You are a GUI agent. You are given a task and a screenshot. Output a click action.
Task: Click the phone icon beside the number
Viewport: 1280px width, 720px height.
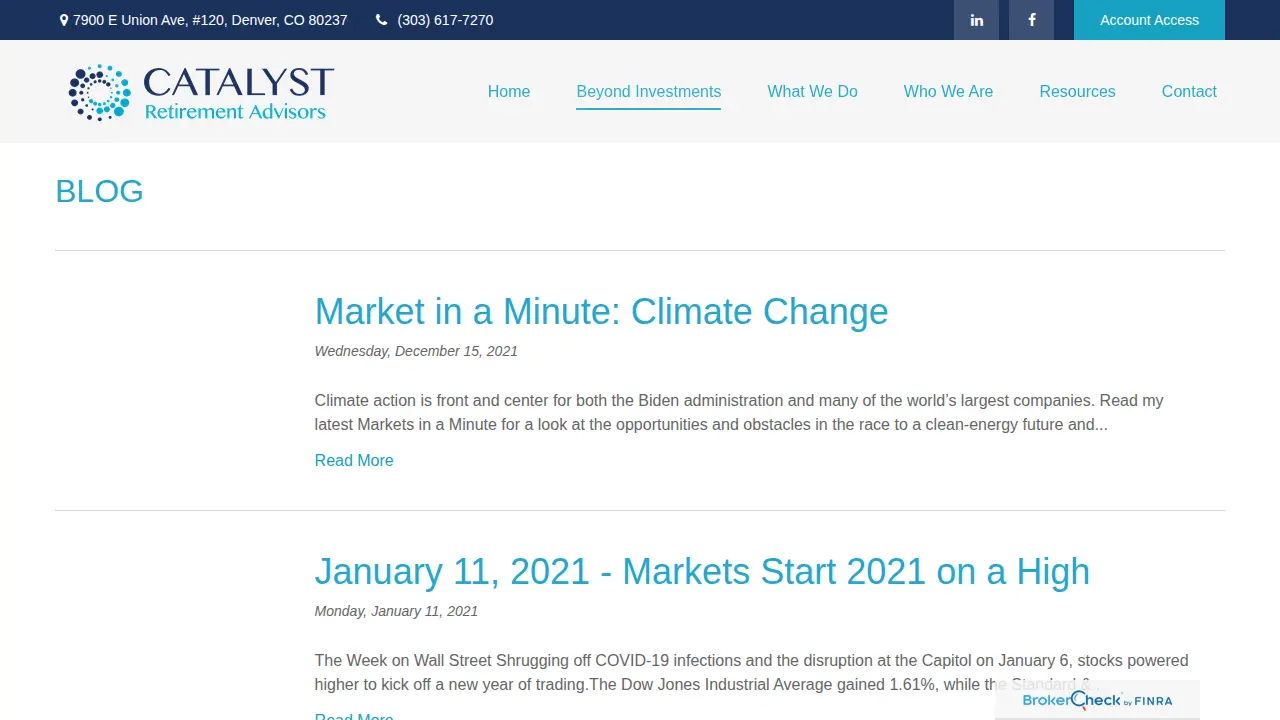coord(381,20)
